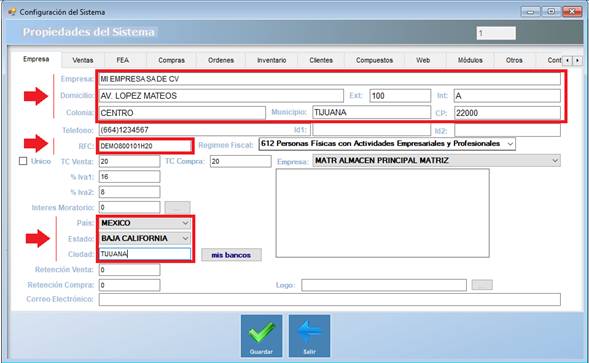Viewport: 589px width, 363px height.
Task: Click the Correo Electrónico field
Action: click(330, 299)
